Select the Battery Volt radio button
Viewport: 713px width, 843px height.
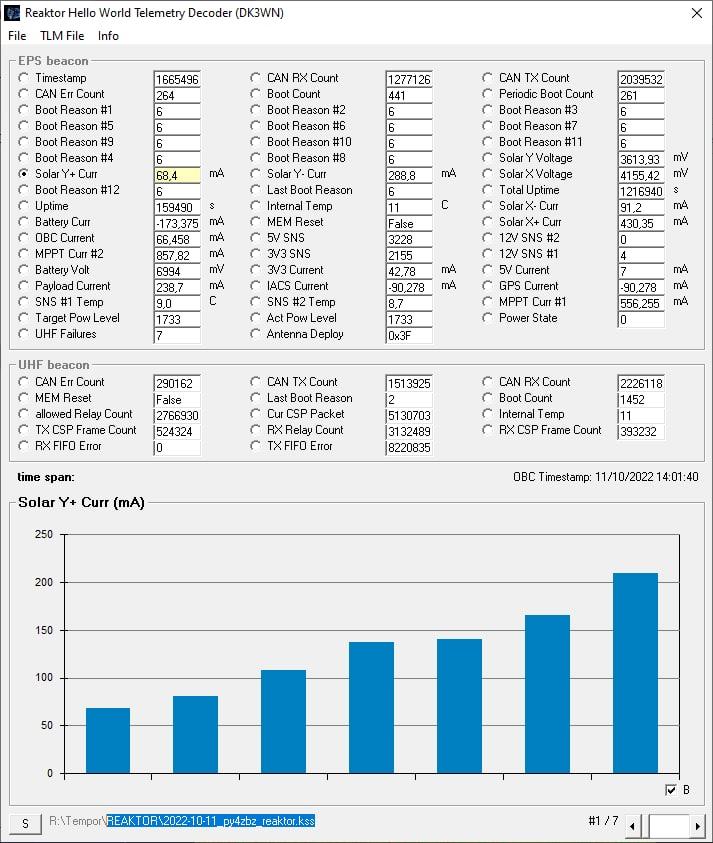(x=24, y=270)
